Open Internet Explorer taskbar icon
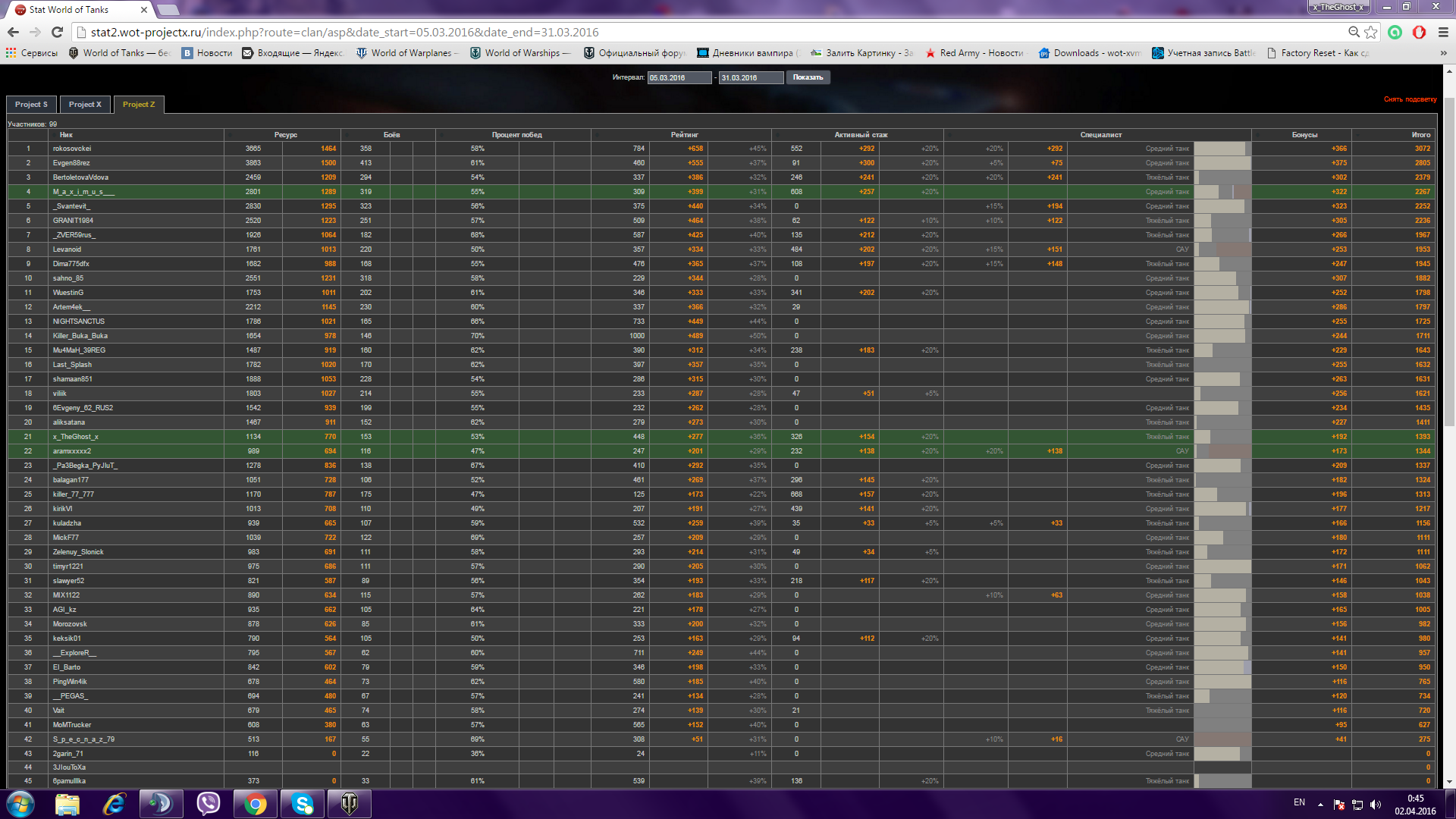 (x=114, y=804)
